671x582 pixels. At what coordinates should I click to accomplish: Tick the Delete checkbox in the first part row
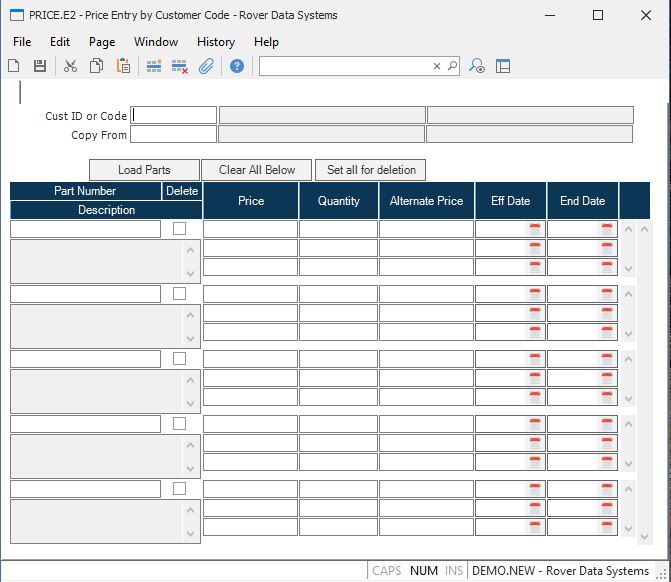point(180,228)
